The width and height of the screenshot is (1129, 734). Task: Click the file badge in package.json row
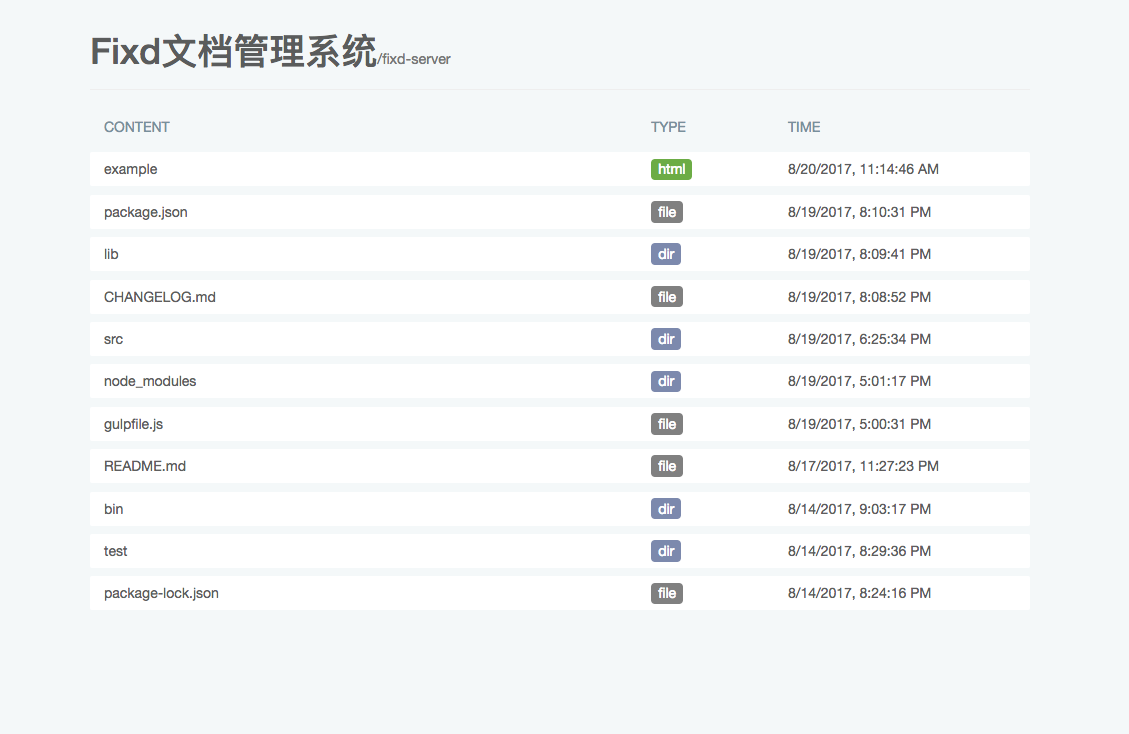click(667, 212)
